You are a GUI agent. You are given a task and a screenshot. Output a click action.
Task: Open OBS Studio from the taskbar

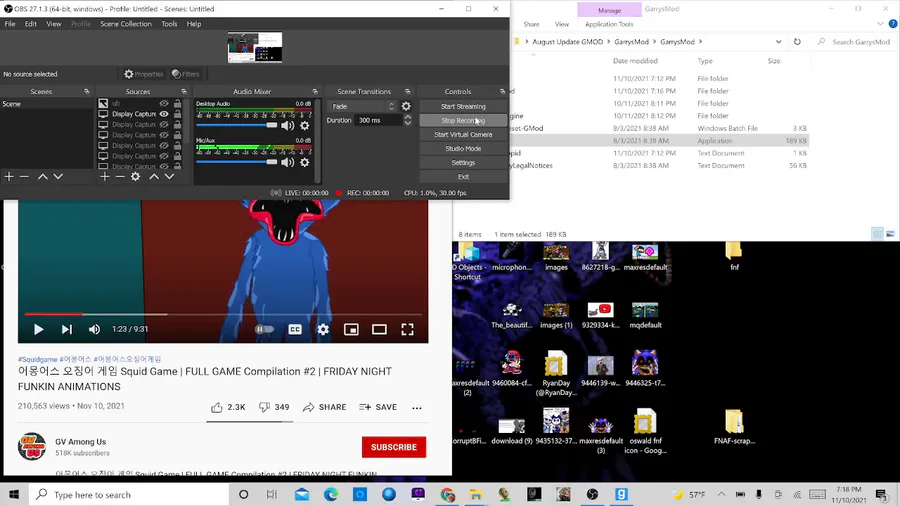[592, 495]
